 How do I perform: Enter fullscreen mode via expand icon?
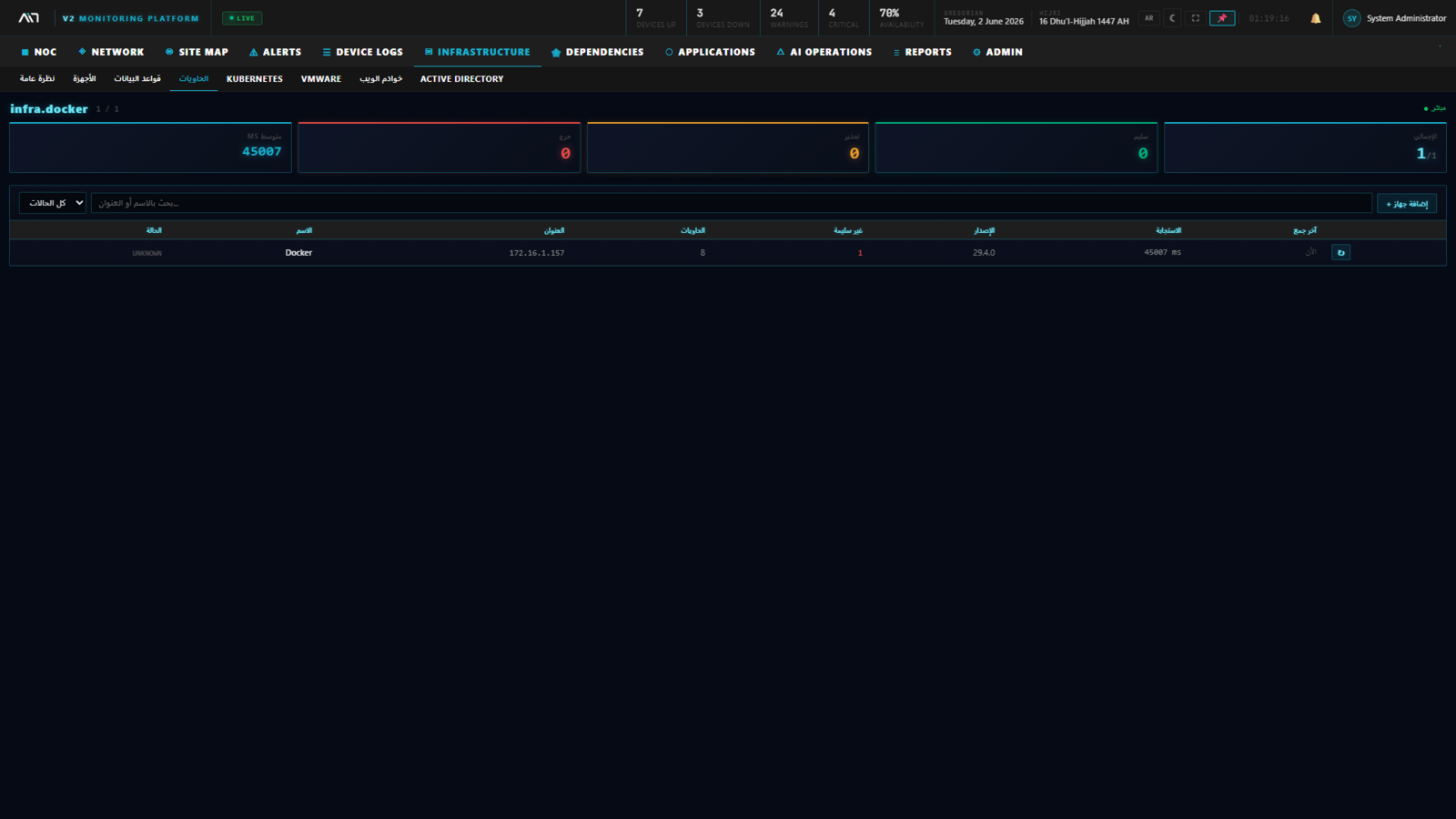tap(1196, 18)
